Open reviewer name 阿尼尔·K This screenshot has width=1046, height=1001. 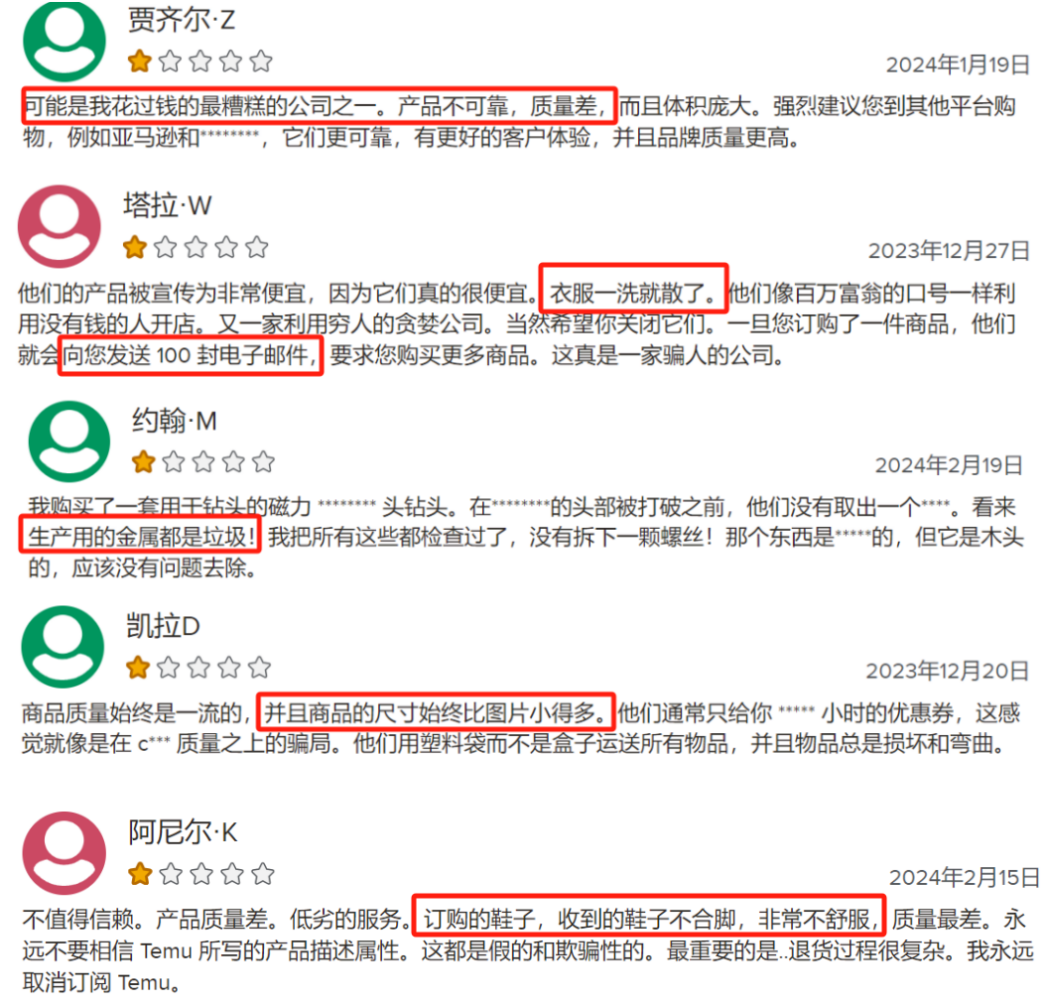point(183,832)
